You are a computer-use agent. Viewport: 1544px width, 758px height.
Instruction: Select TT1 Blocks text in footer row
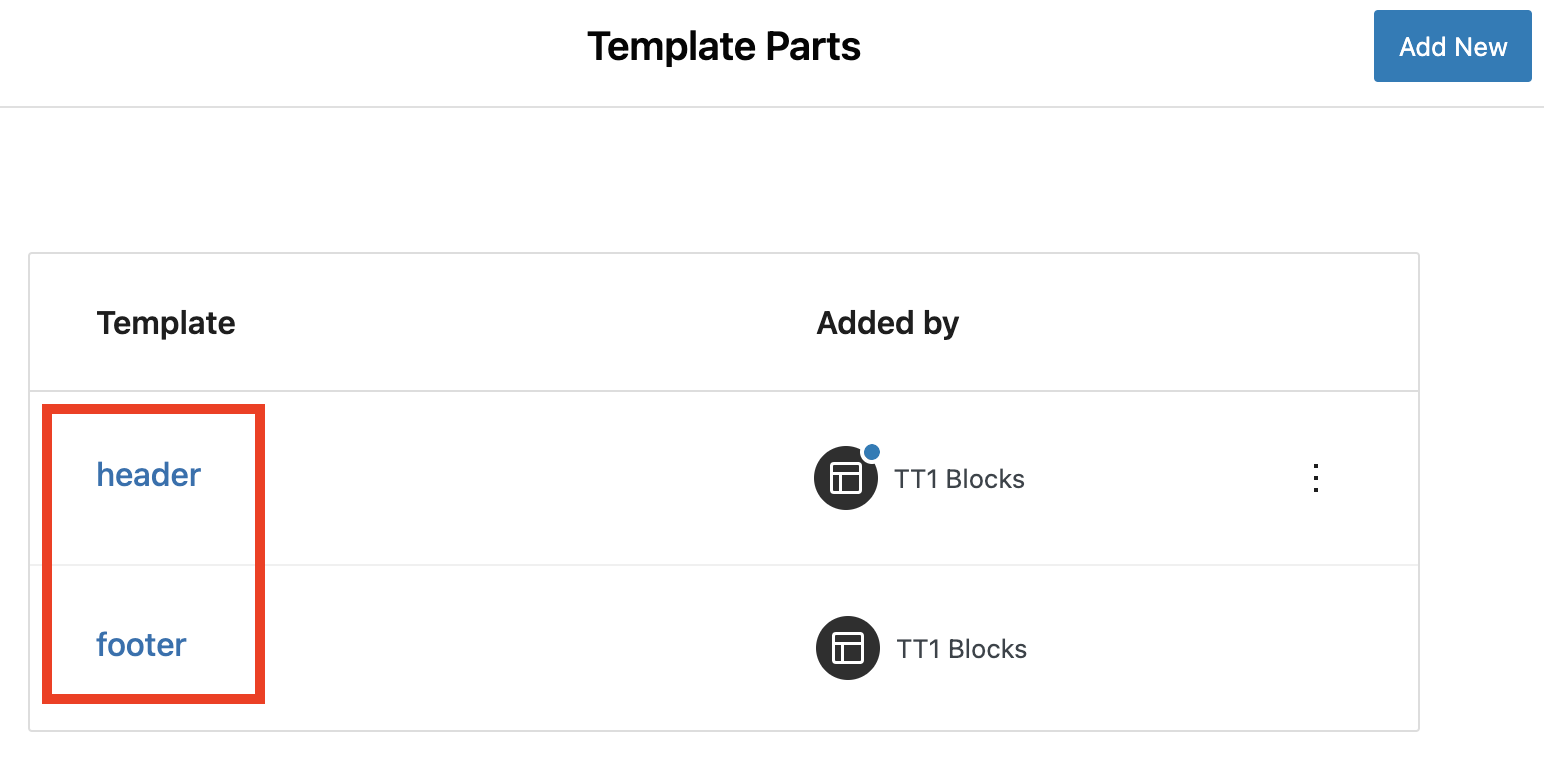[x=961, y=649]
